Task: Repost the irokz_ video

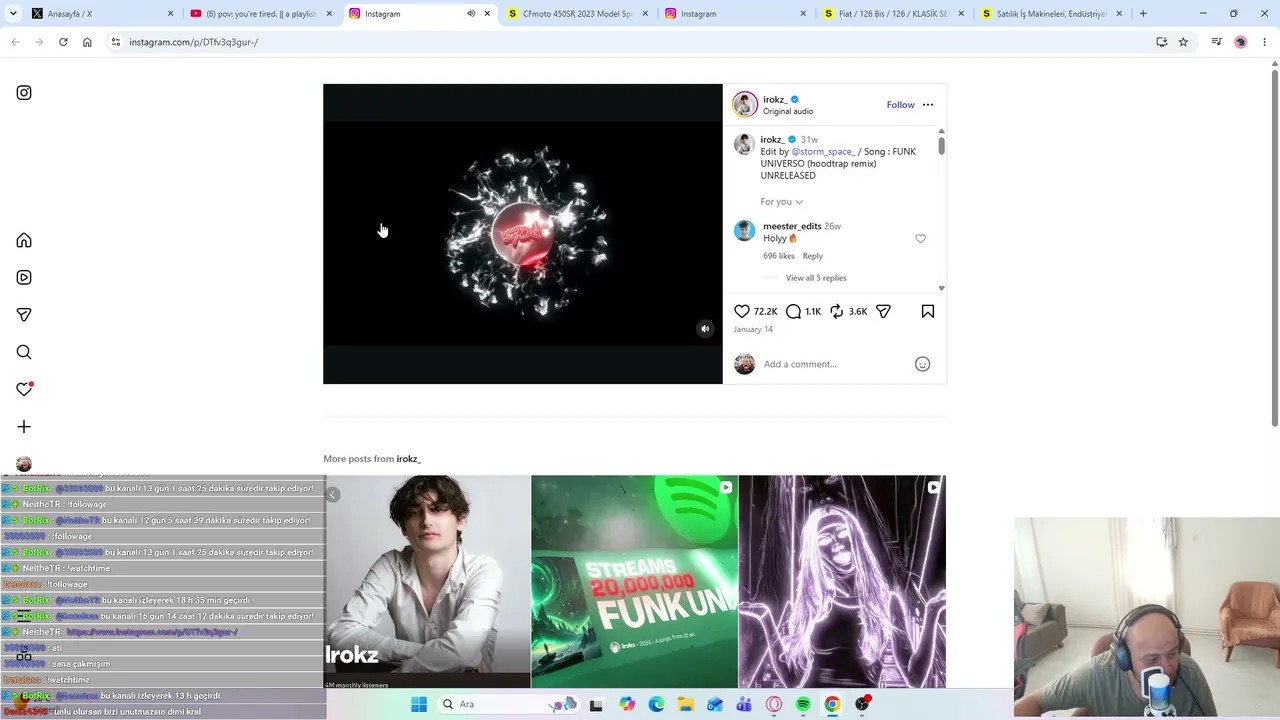Action: pos(836,312)
